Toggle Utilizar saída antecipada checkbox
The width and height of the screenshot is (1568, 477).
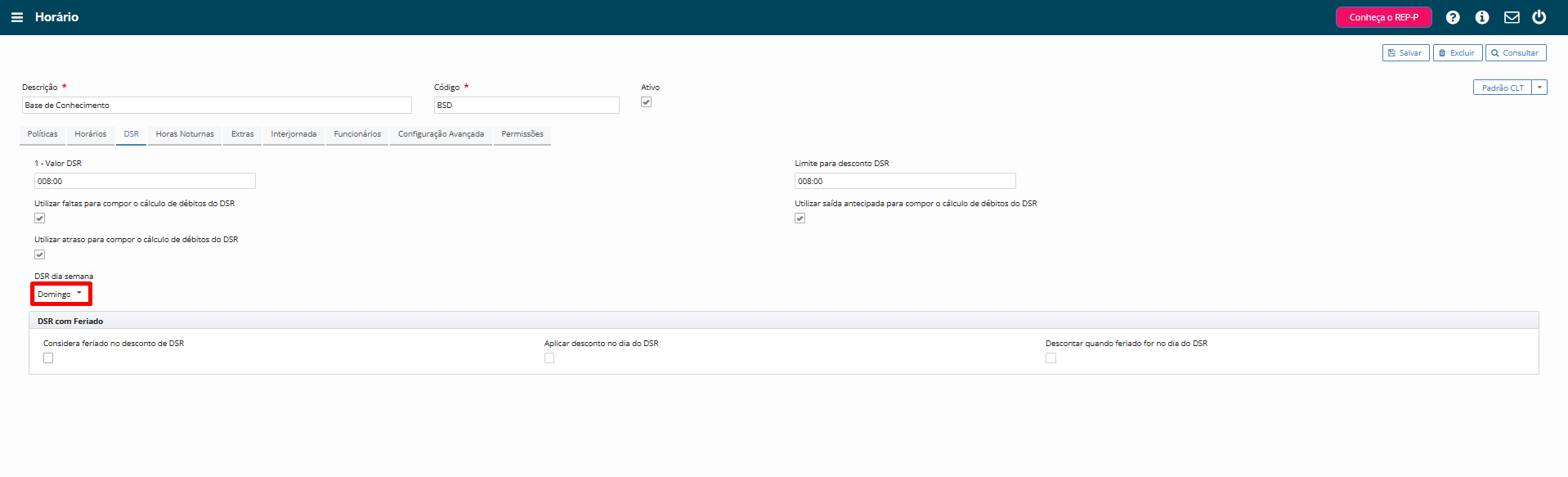pyautogui.click(x=800, y=218)
